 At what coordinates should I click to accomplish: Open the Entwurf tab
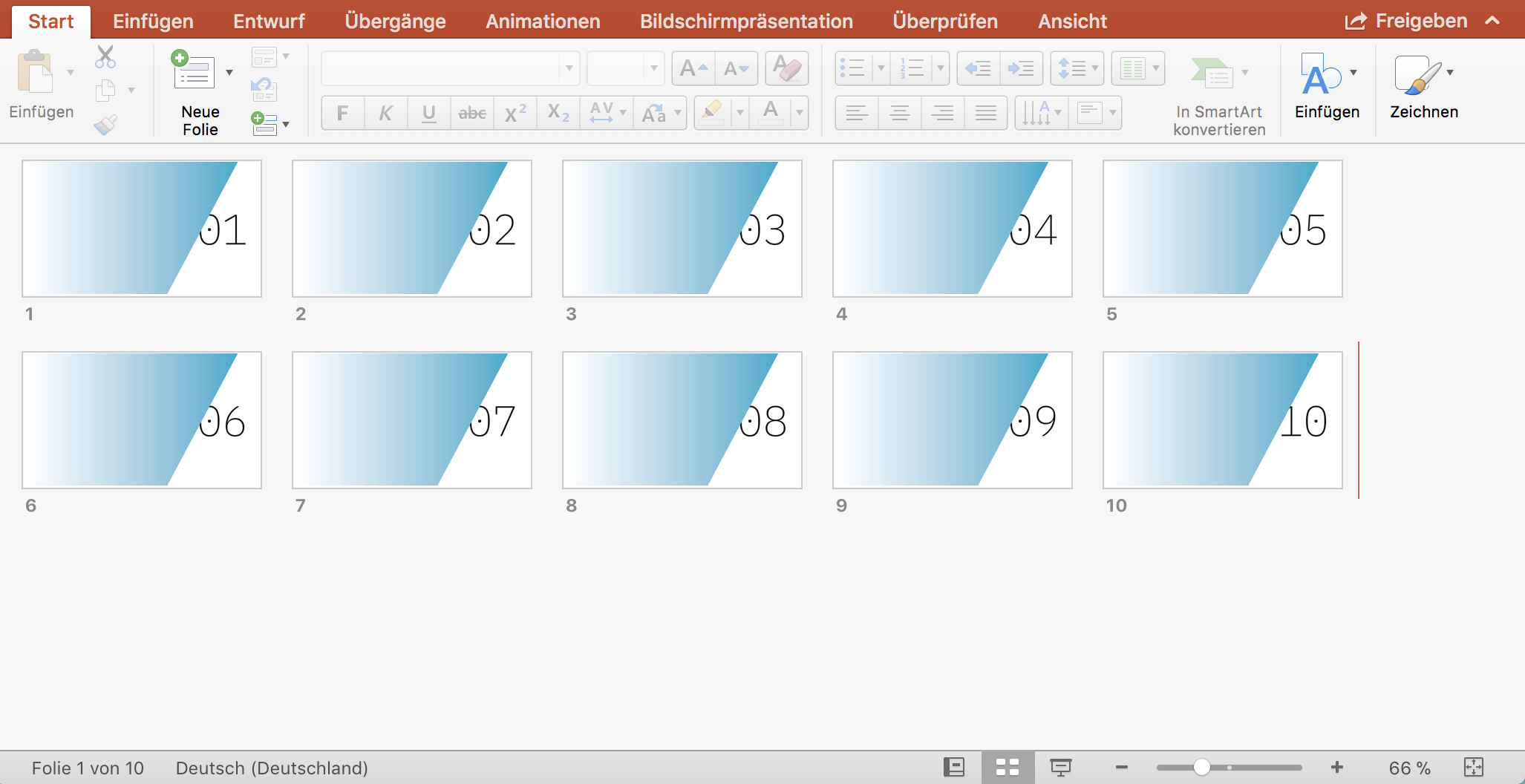[269, 21]
